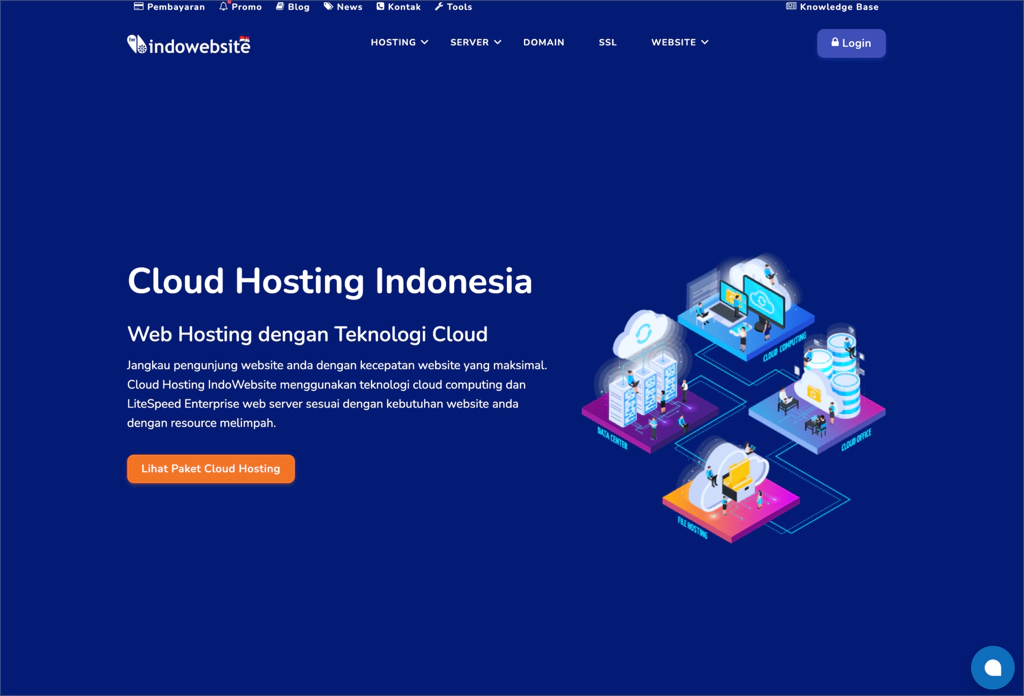
Task: Go to the Blog link
Action: click(293, 7)
